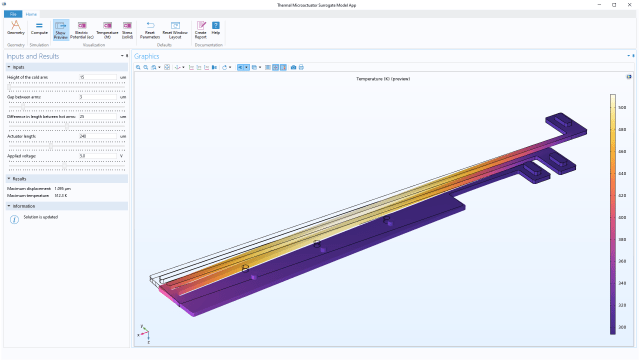
Task: Click the Zoom In graphics tool
Action: 138,67
